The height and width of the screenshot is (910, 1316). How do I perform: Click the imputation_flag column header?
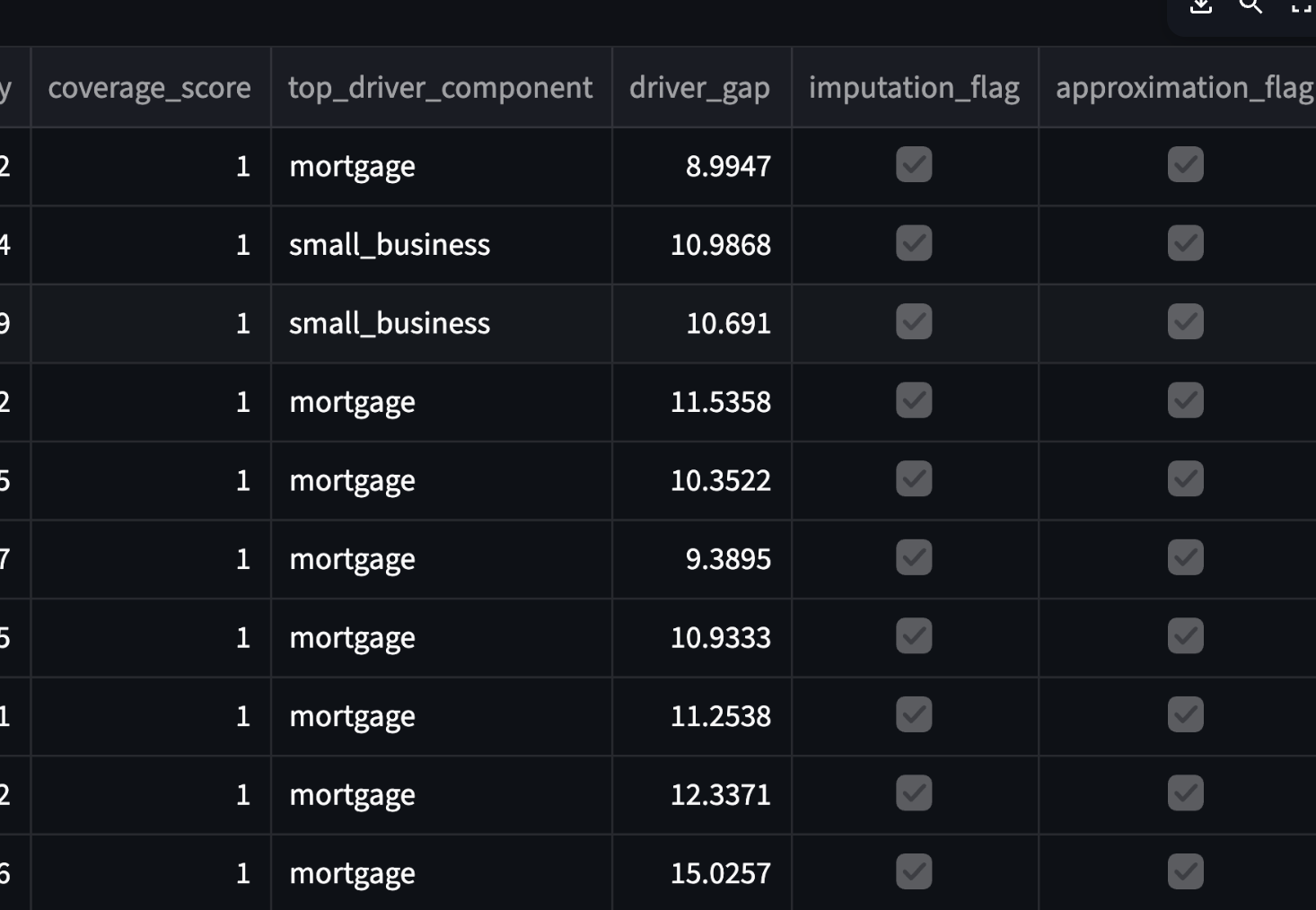[x=913, y=87]
